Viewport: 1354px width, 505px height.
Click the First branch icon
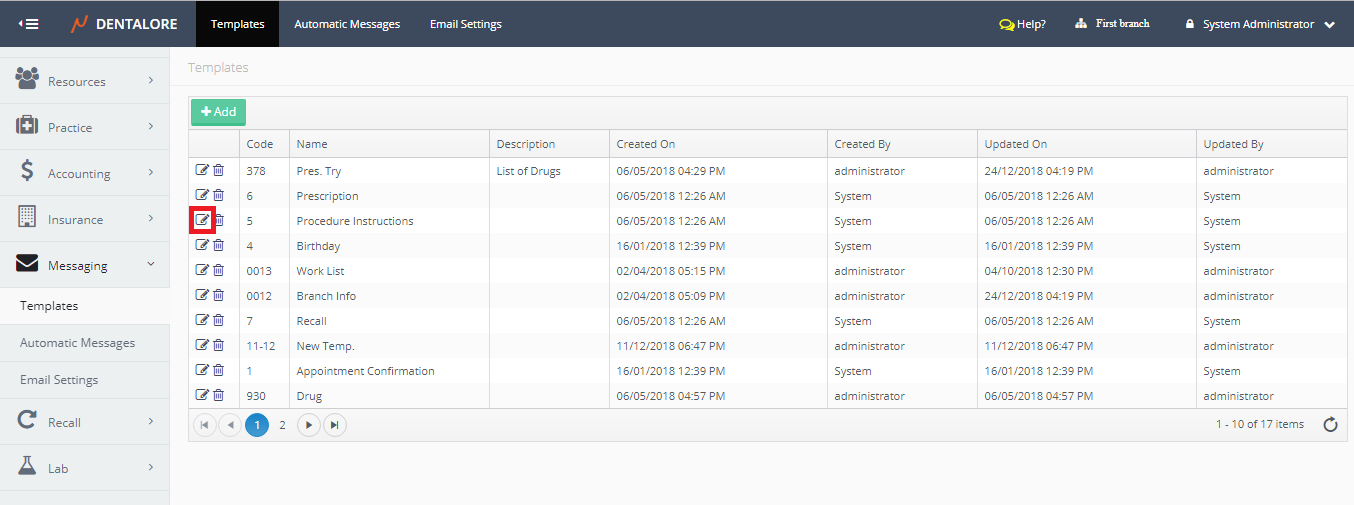pos(1081,24)
